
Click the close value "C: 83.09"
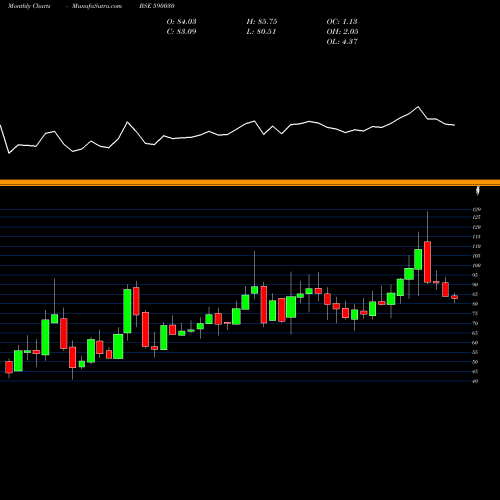point(182,32)
